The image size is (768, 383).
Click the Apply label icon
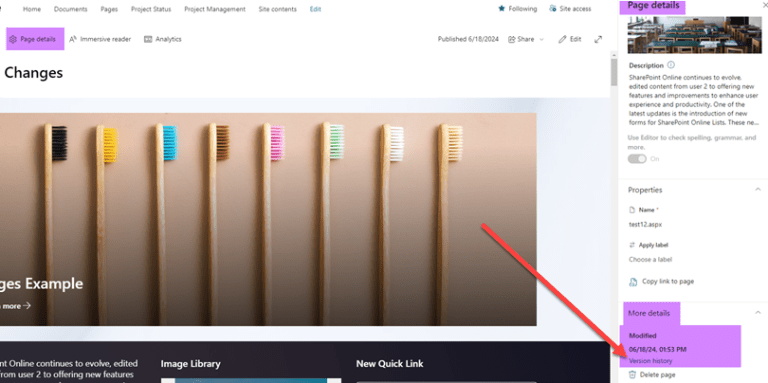632,245
